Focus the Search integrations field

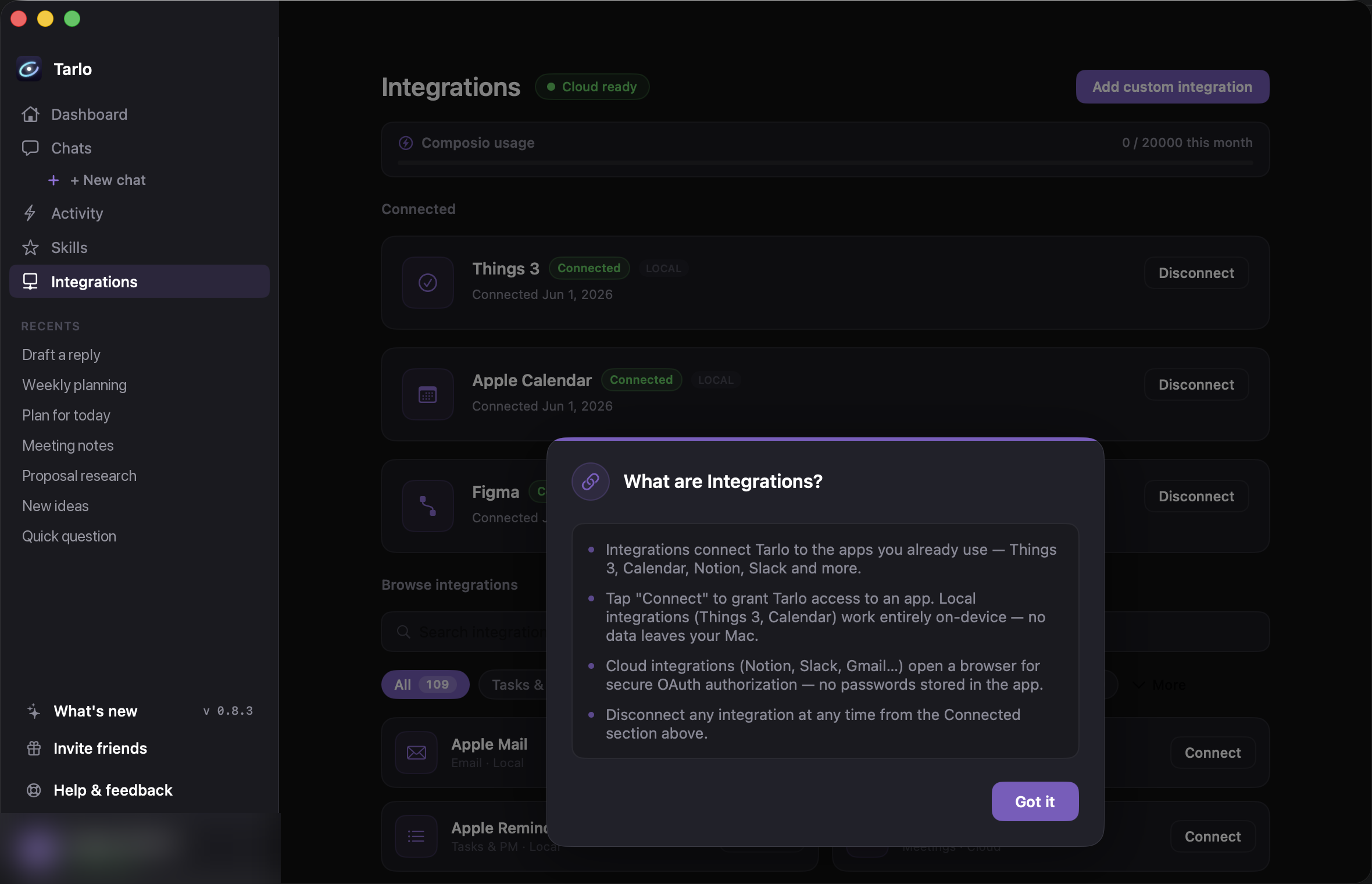point(465,632)
